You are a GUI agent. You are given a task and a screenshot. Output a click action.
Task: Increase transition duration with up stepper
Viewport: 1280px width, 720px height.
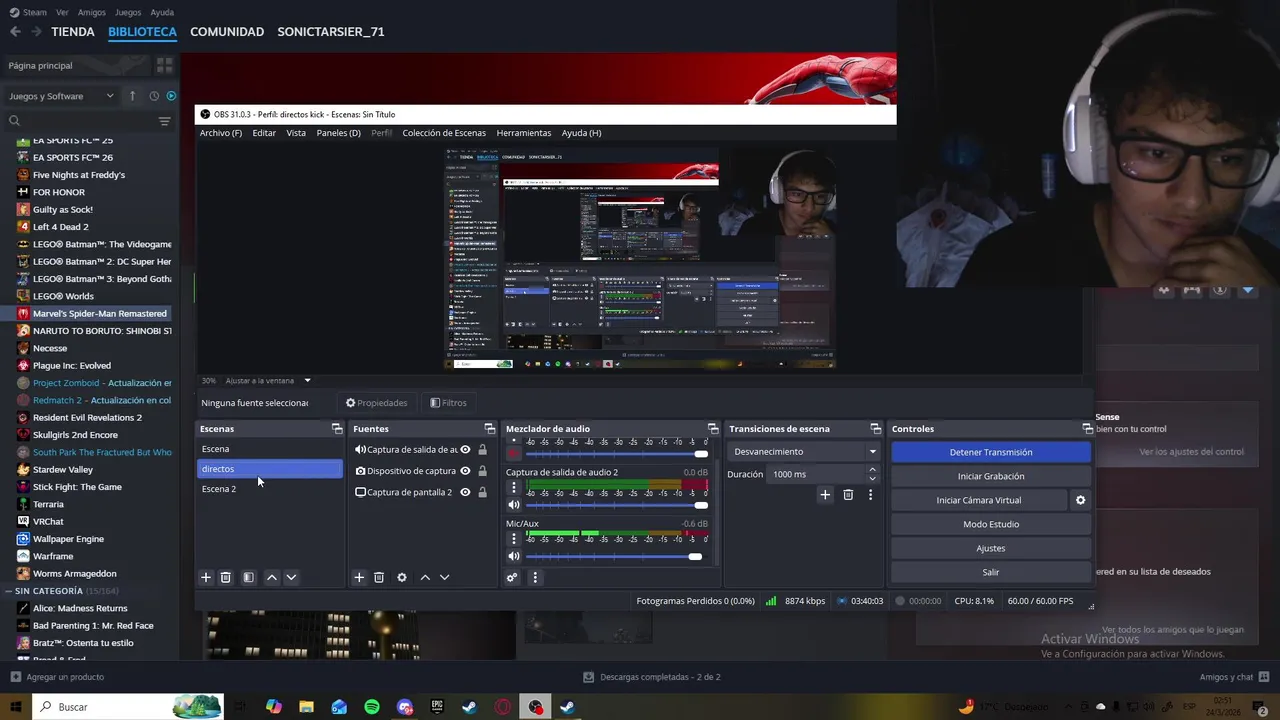pos(872,469)
